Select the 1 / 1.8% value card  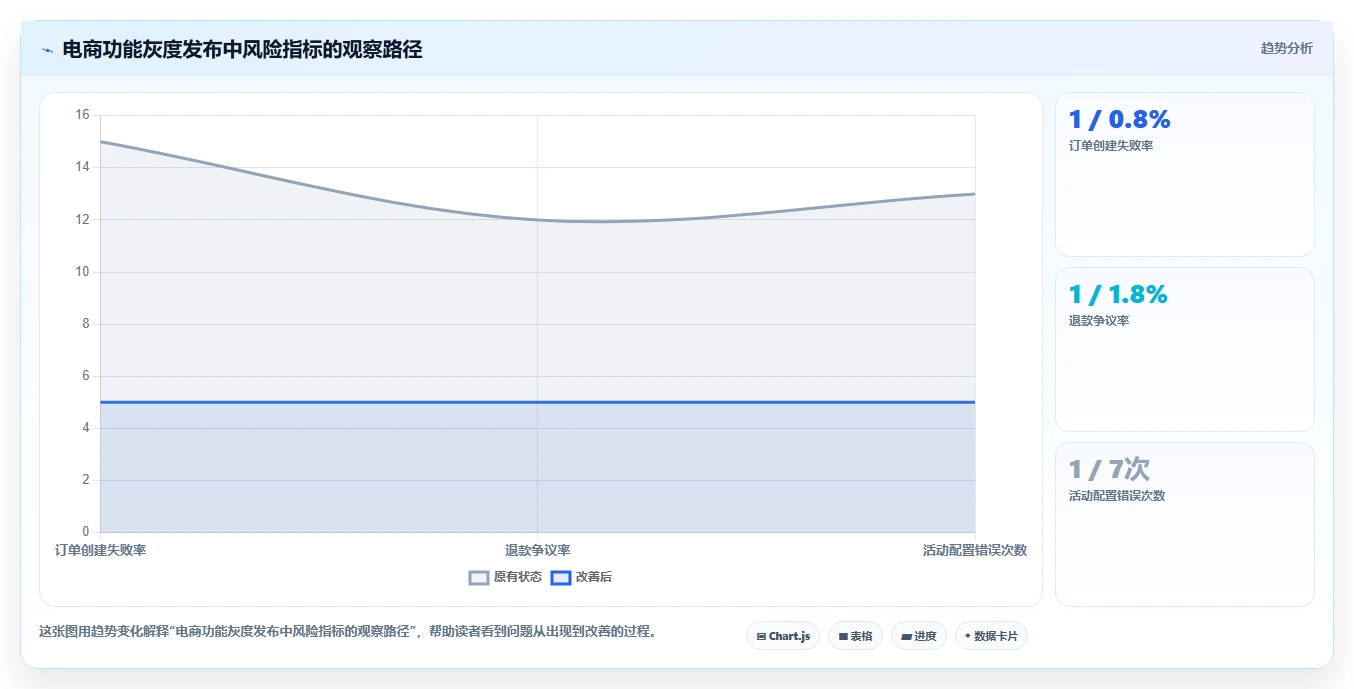point(1185,350)
